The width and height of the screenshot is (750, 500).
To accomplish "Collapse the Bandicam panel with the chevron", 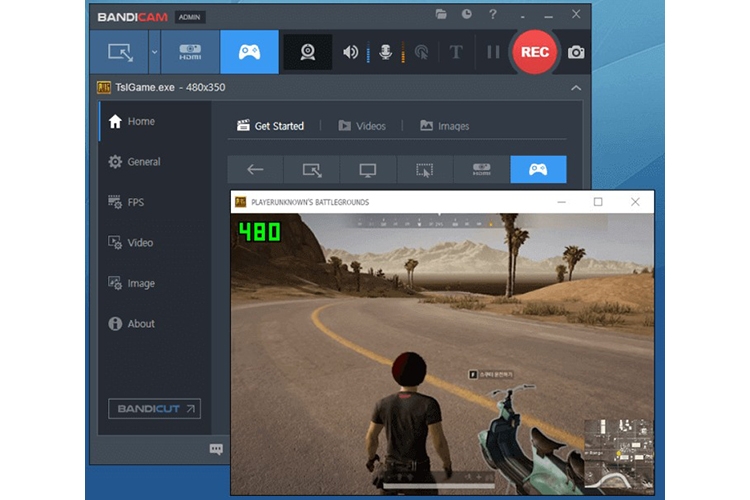I will 576,88.
